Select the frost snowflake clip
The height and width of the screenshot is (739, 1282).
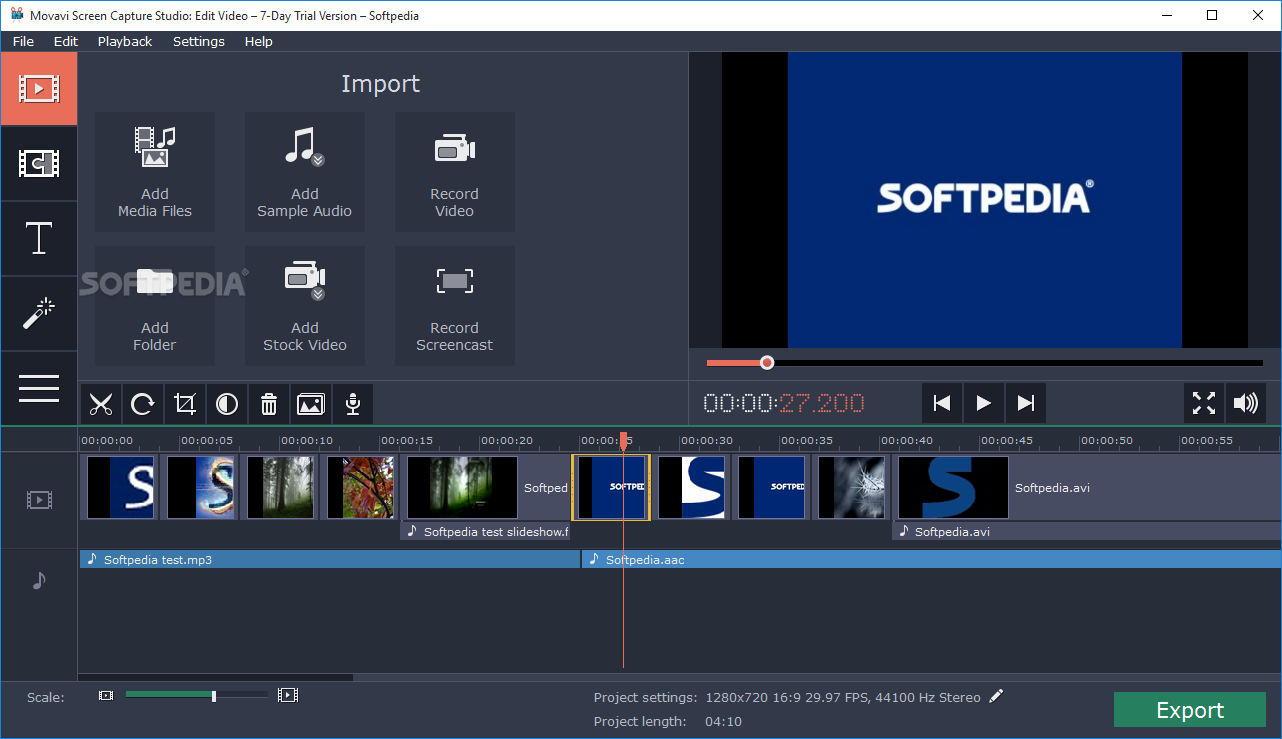point(851,487)
